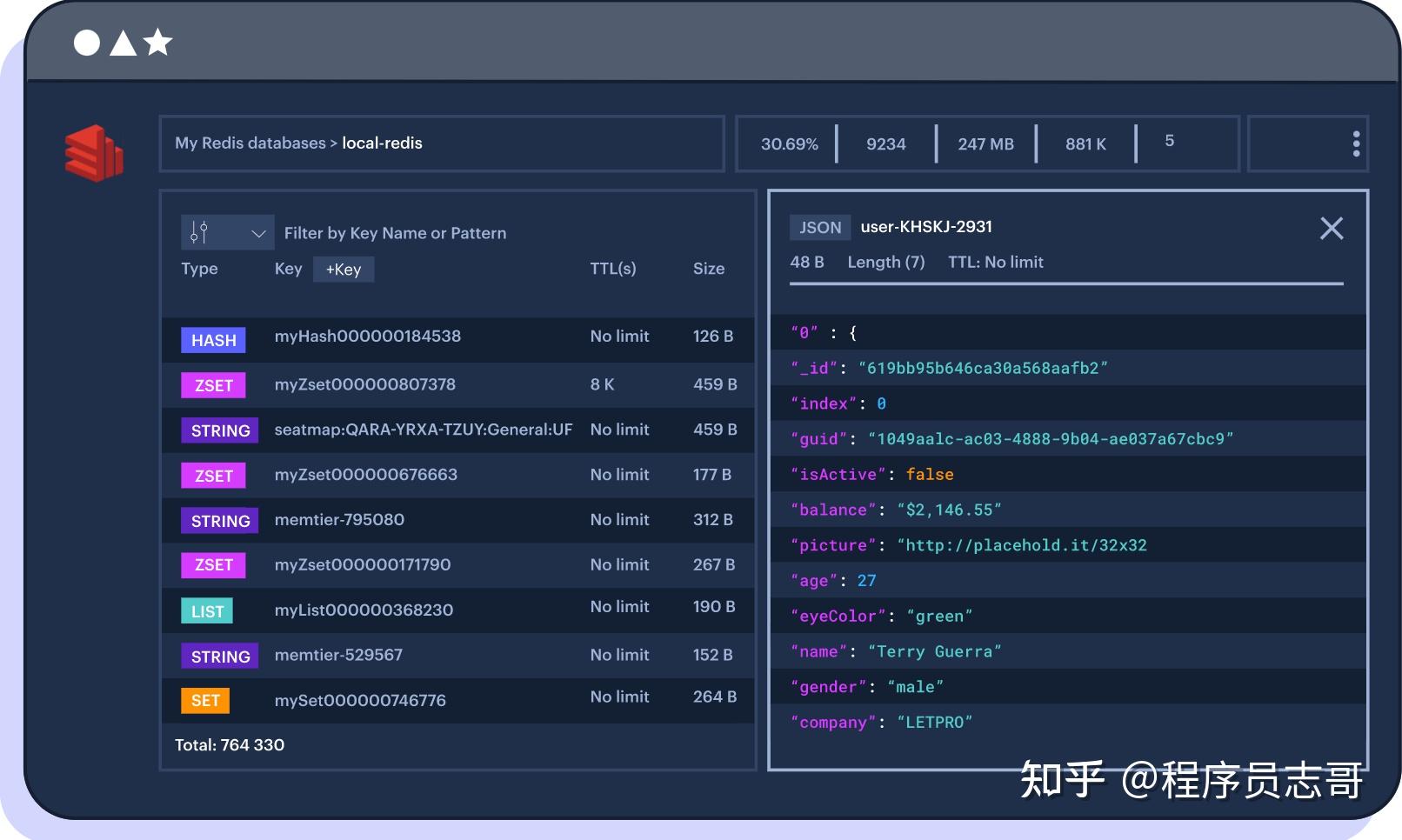Open the picture link placehold.it/32x32

[1022, 545]
